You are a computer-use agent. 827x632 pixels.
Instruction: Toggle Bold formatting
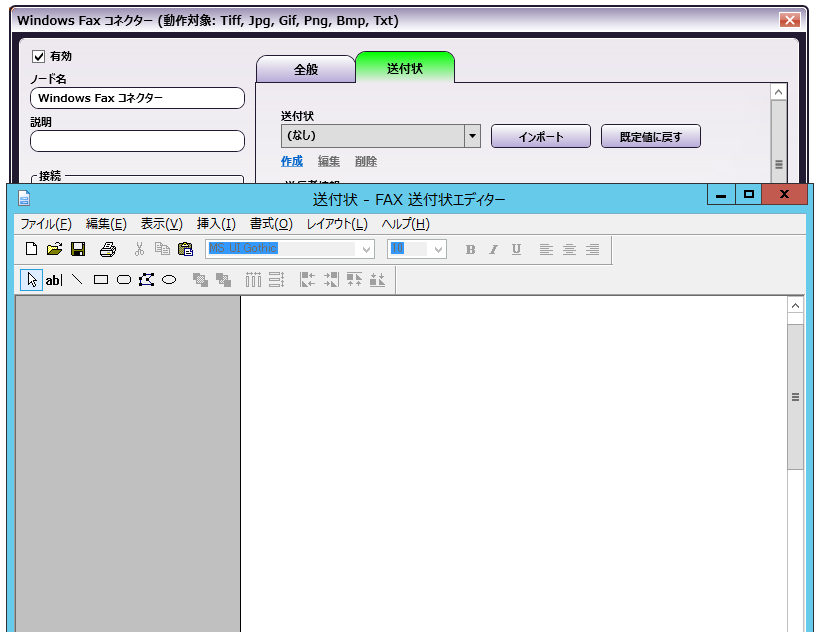coord(470,250)
